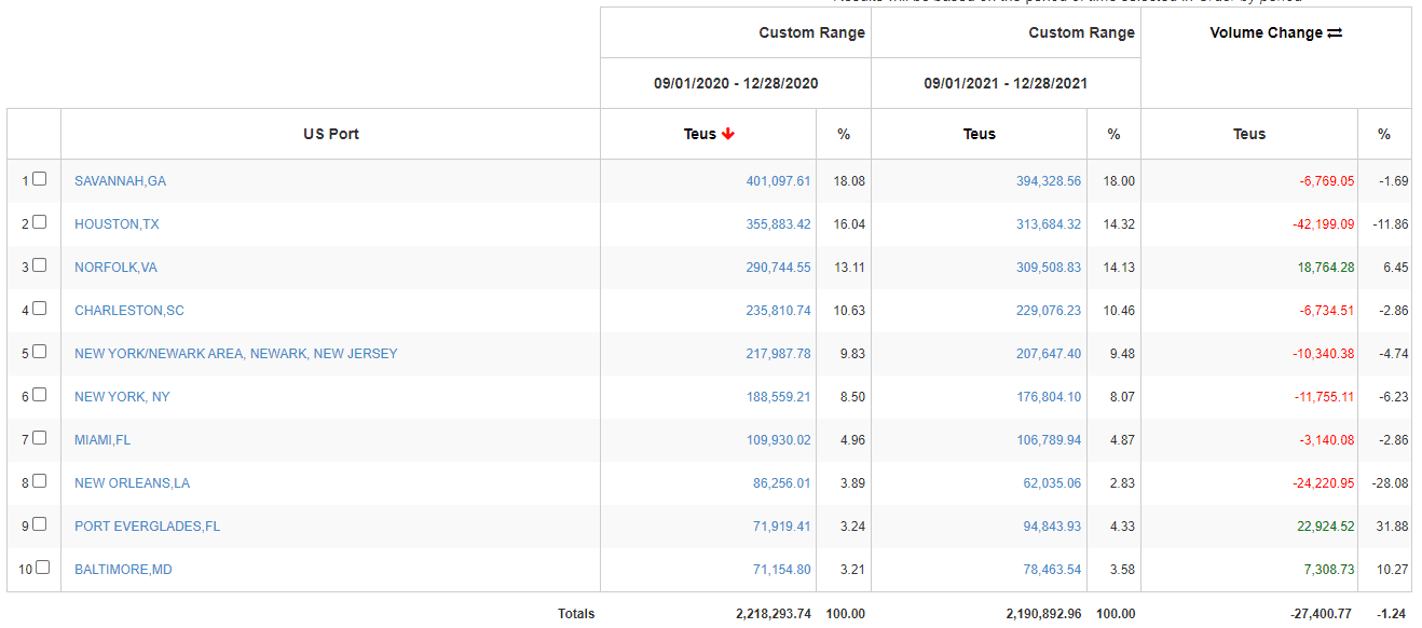The height and width of the screenshot is (628, 1422).
Task: Click Newark 2021 value 207,647.40
Action: click(x=1048, y=353)
